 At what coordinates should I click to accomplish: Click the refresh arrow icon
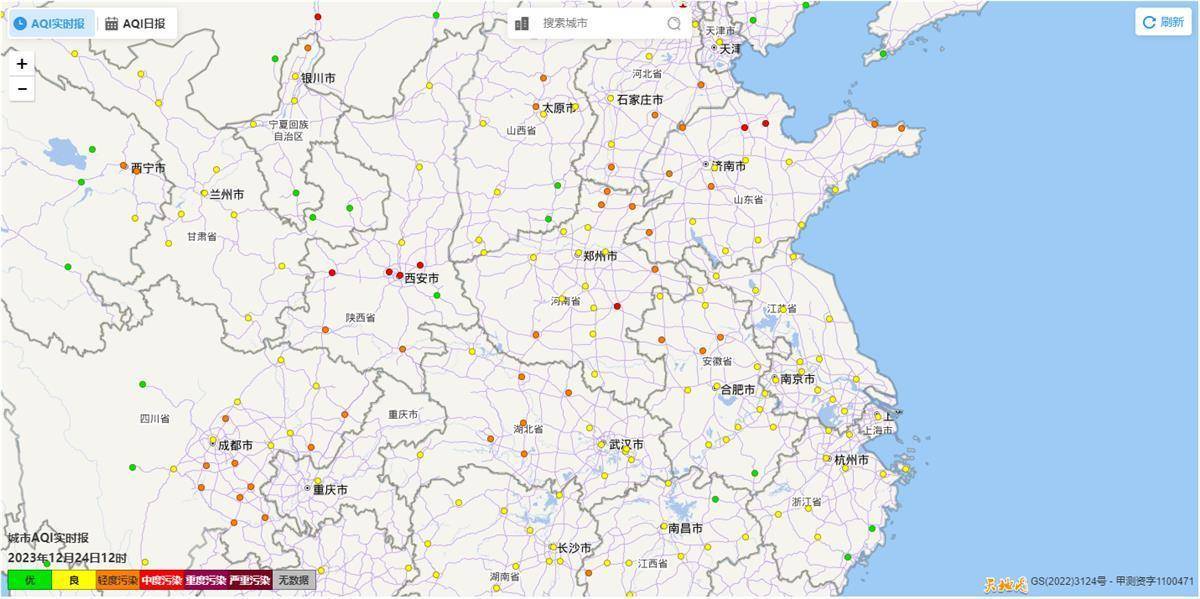point(1149,22)
